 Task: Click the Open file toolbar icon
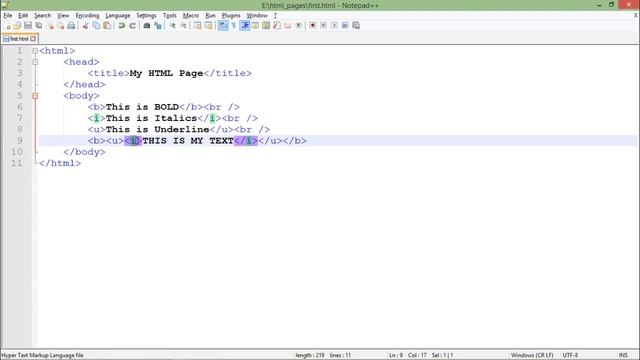pyautogui.click(x=17, y=25)
